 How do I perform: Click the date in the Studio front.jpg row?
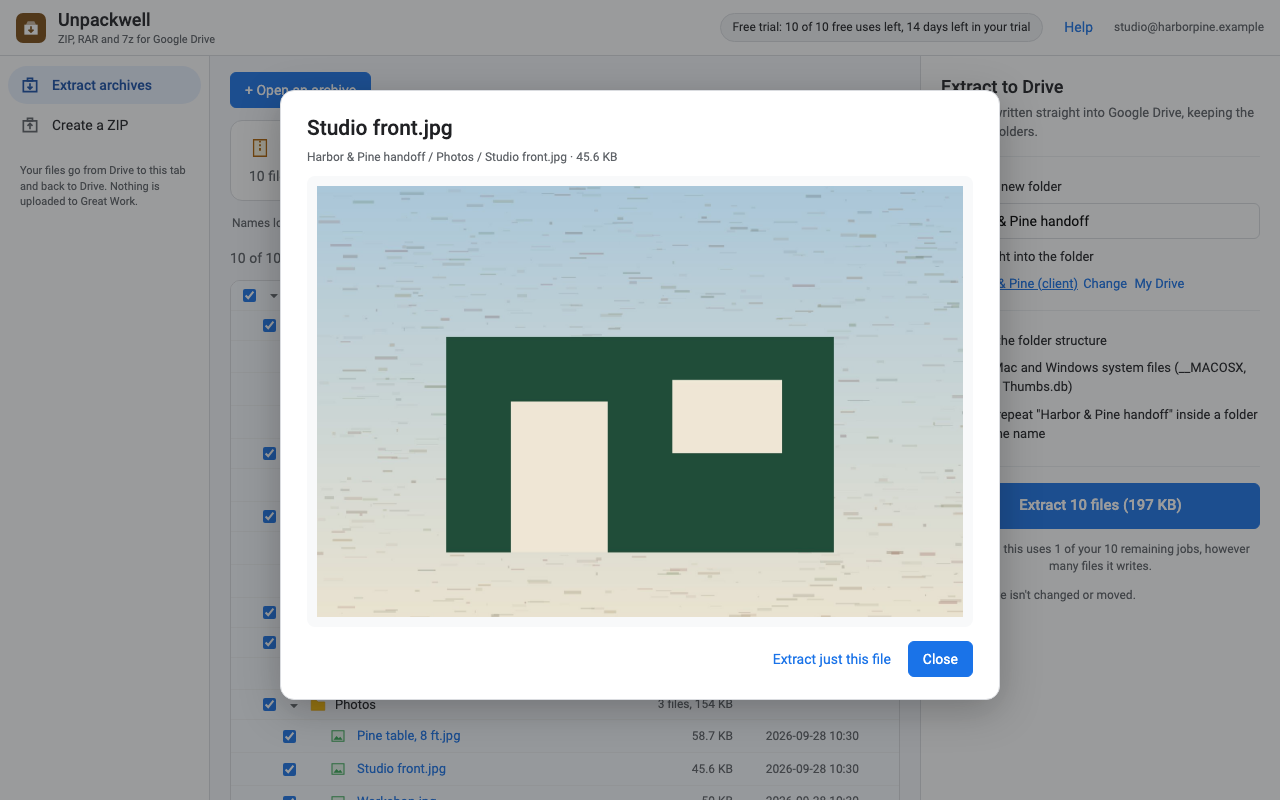pos(812,769)
